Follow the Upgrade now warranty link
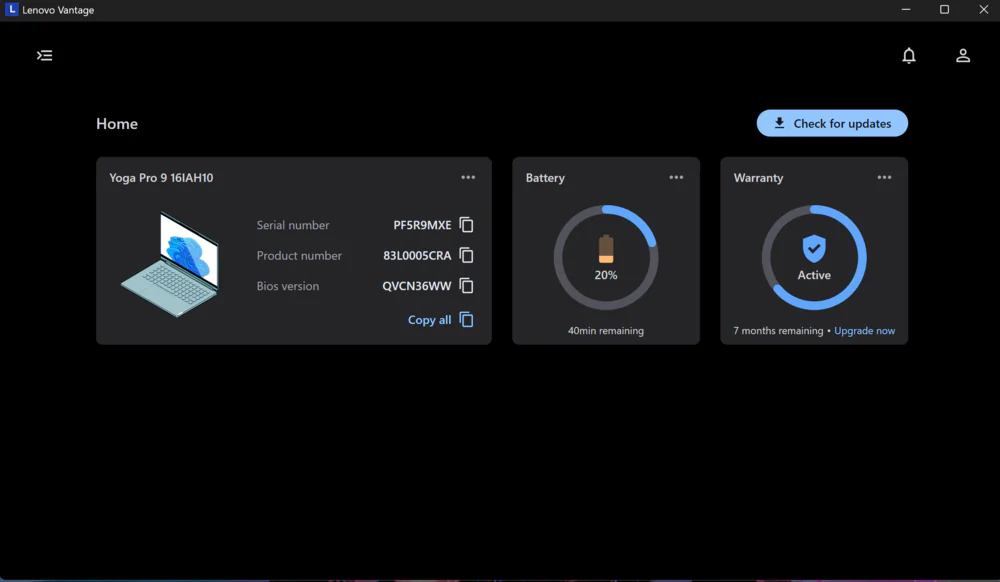1000x582 pixels. point(864,331)
